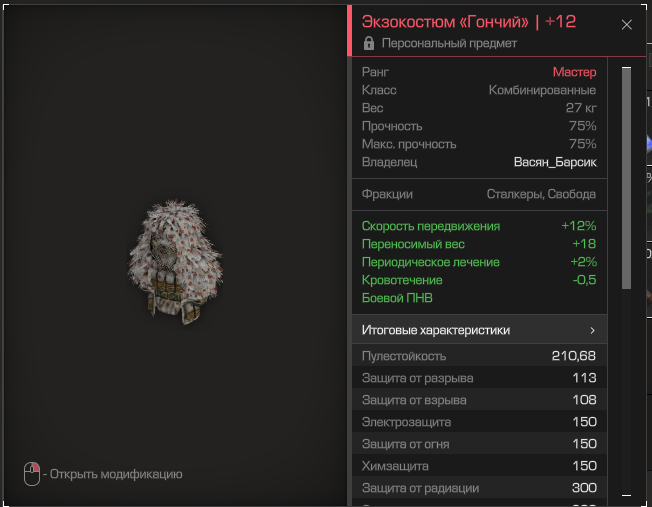Click the rank value Мастер
The image size is (652, 507).
coord(574,72)
